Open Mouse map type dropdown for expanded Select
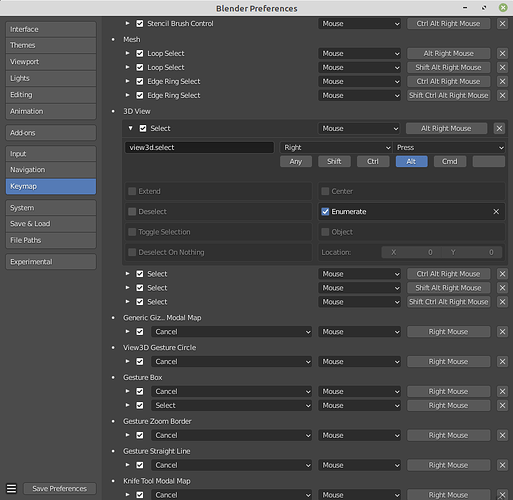The width and height of the screenshot is (513, 500). click(359, 128)
